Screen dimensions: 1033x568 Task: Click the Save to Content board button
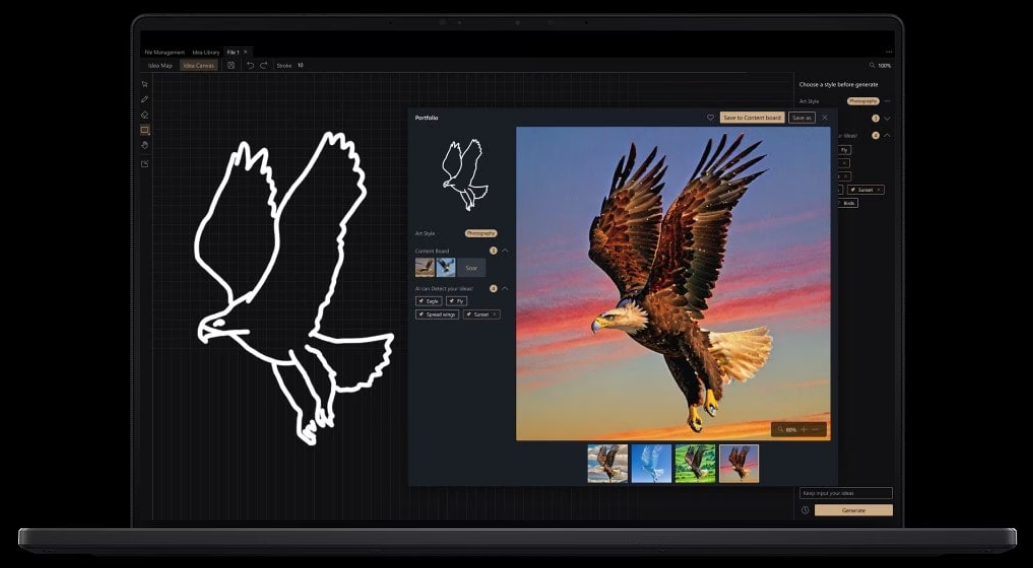point(752,117)
